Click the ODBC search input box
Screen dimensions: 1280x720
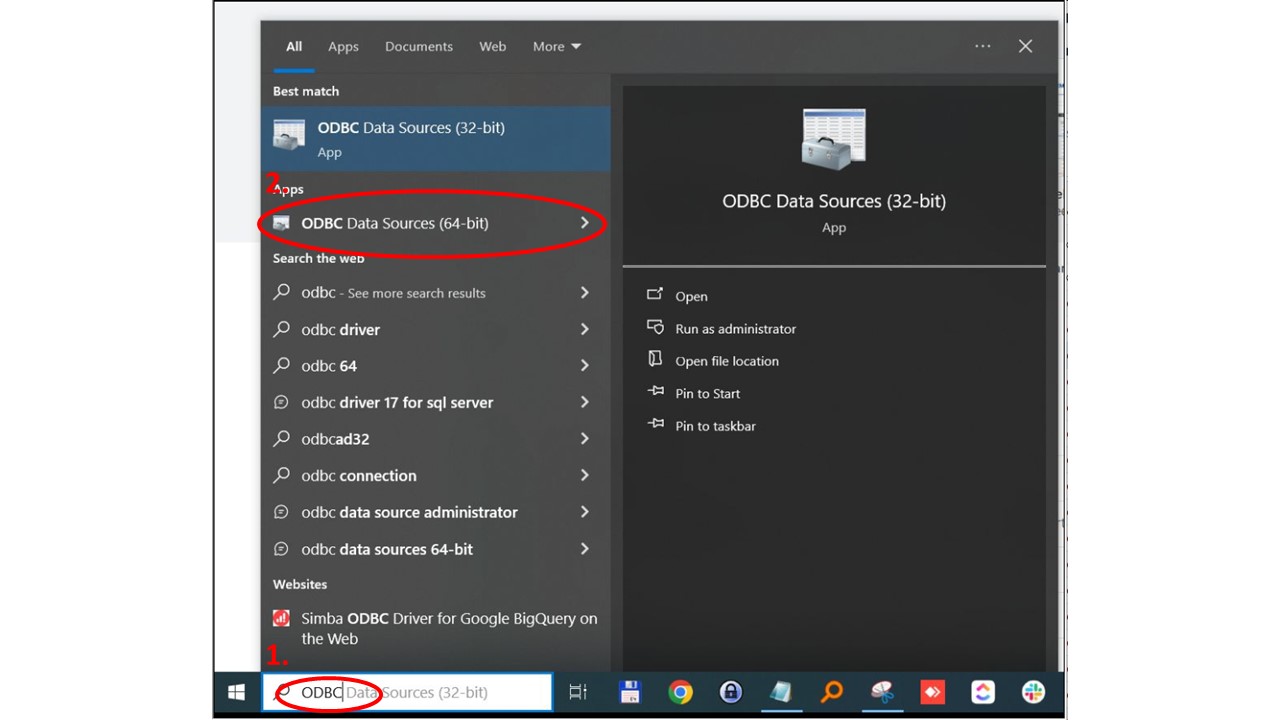point(410,692)
